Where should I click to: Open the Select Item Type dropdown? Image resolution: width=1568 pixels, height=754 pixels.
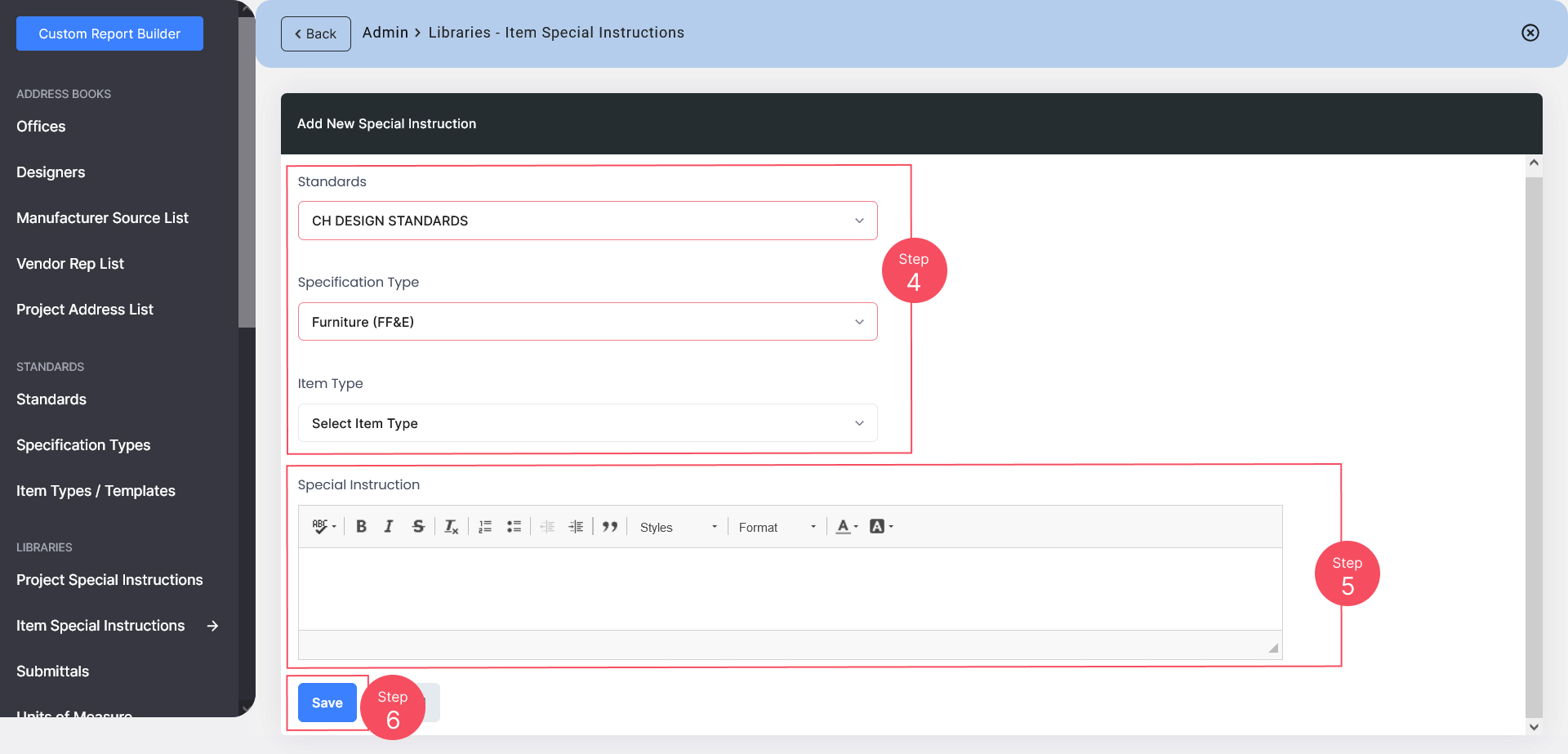(588, 423)
